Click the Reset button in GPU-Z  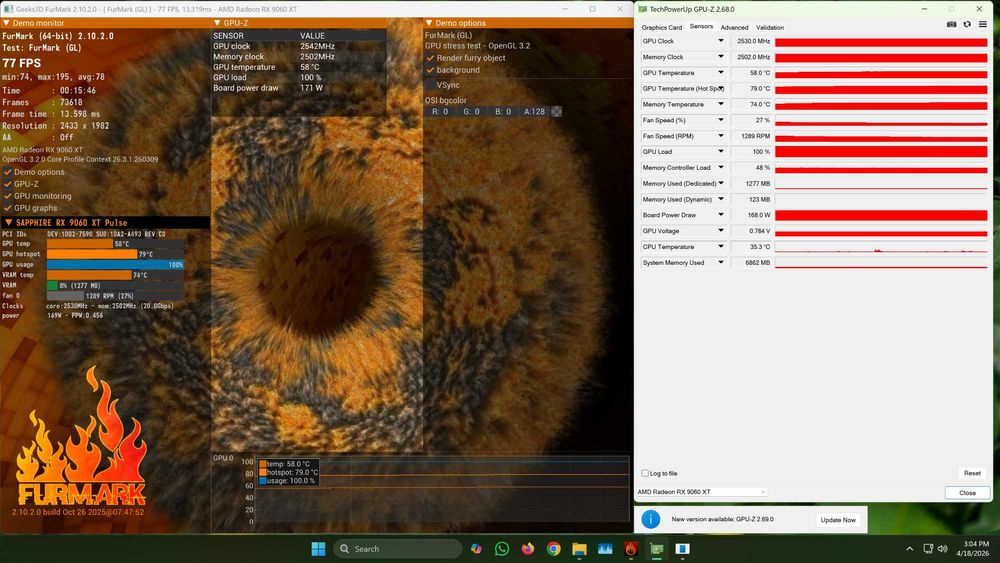pyautogui.click(x=972, y=473)
